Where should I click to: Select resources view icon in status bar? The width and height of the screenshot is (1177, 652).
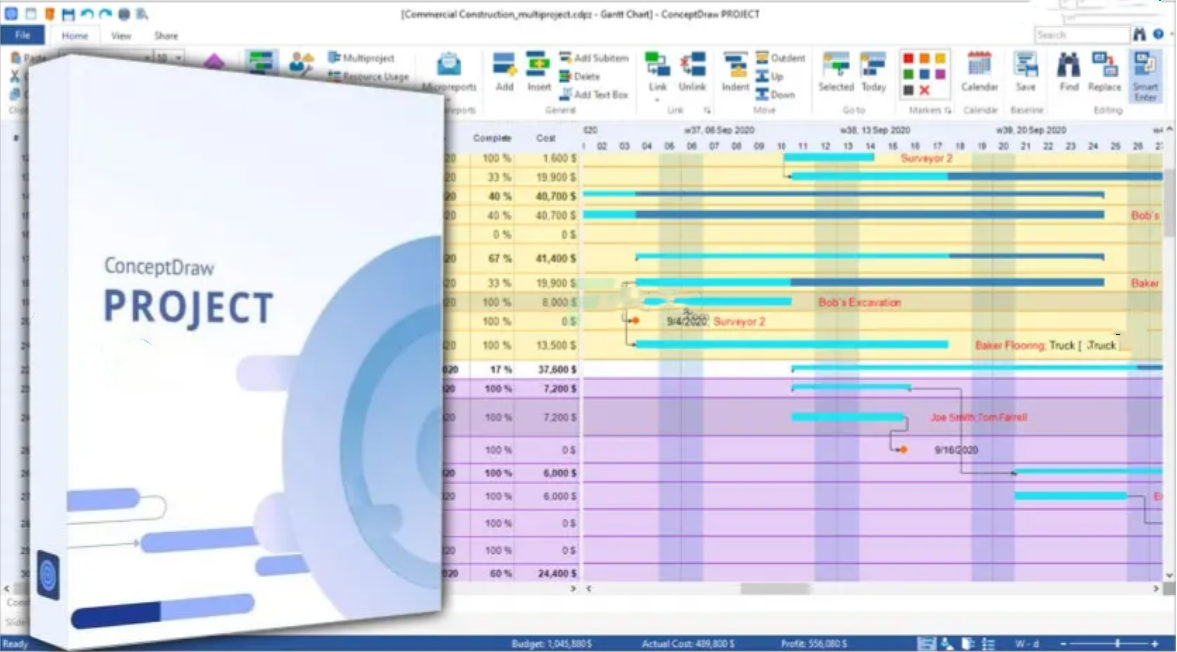(x=947, y=644)
